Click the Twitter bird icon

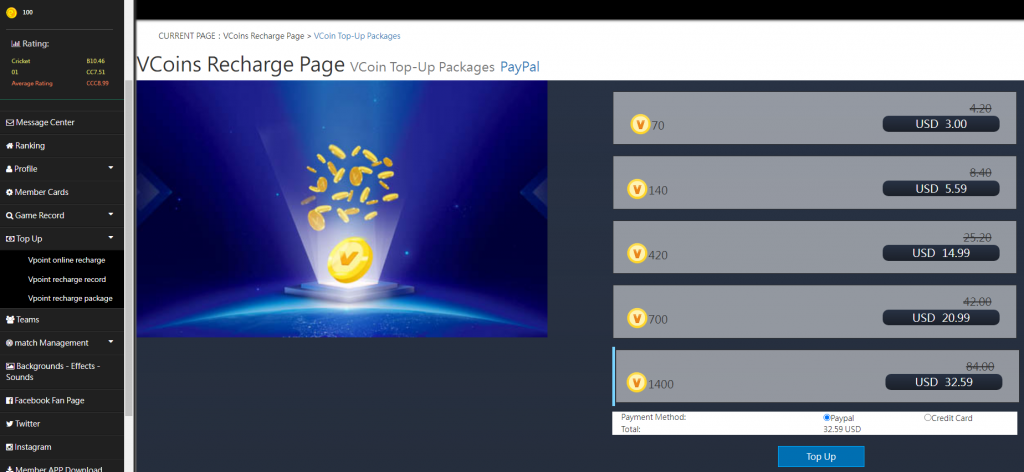point(10,424)
